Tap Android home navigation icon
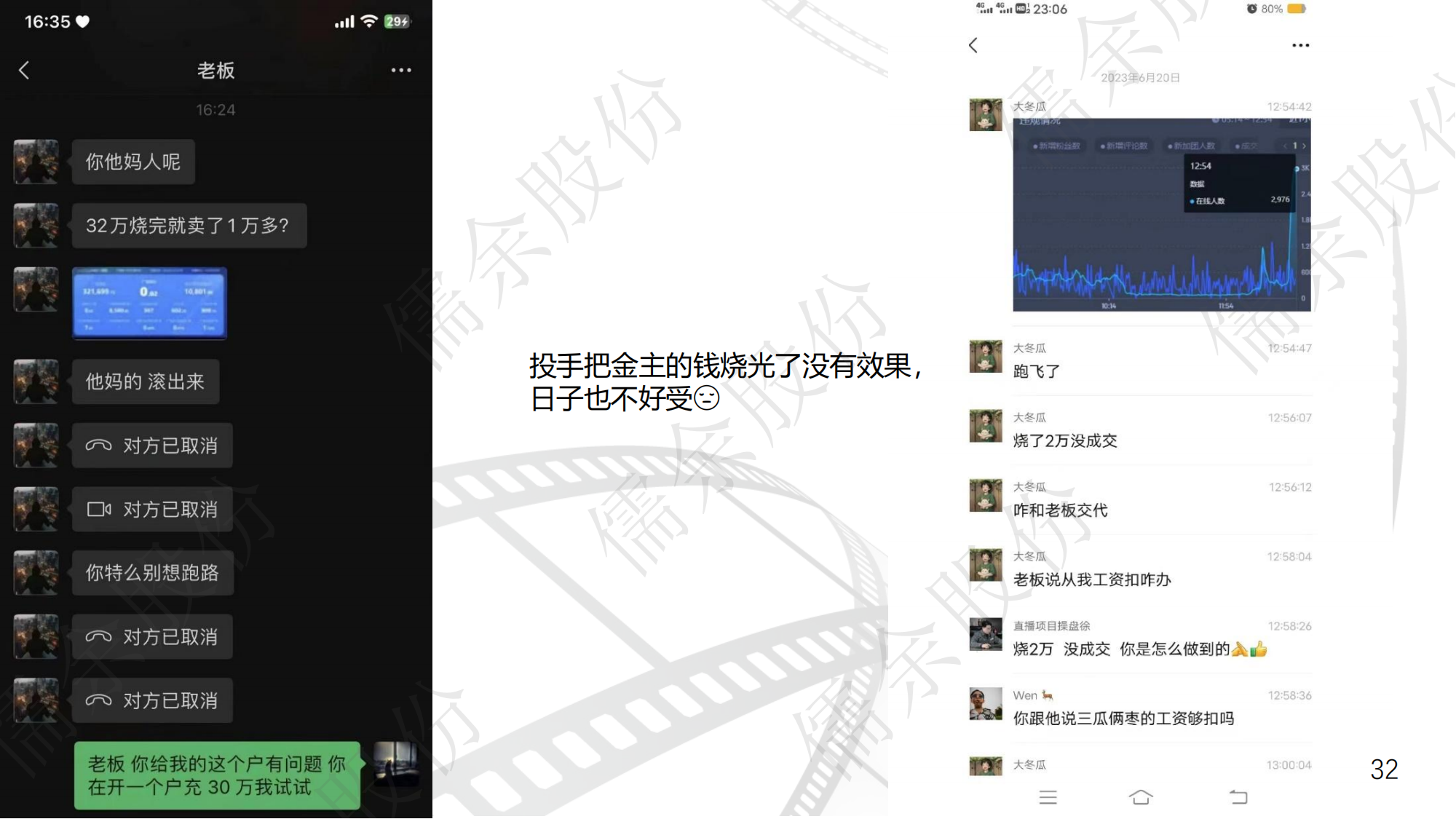Image resolution: width=1456 pixels, height=819 pixels. pyautogui.click(x=1141, y=797)
